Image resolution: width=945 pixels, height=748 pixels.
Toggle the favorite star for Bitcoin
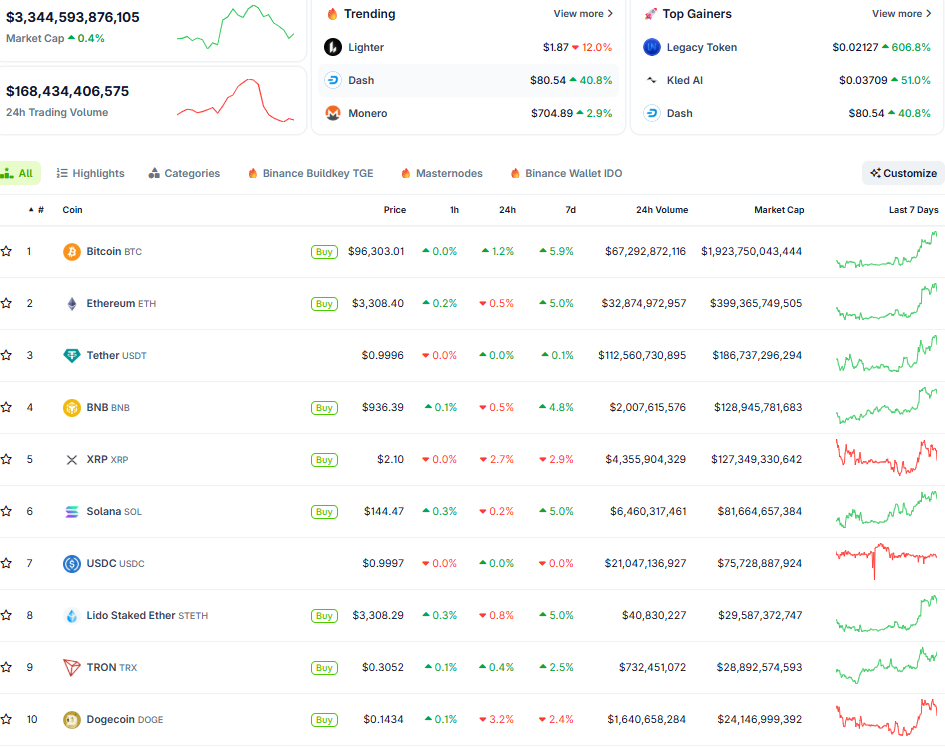[7, 252]
